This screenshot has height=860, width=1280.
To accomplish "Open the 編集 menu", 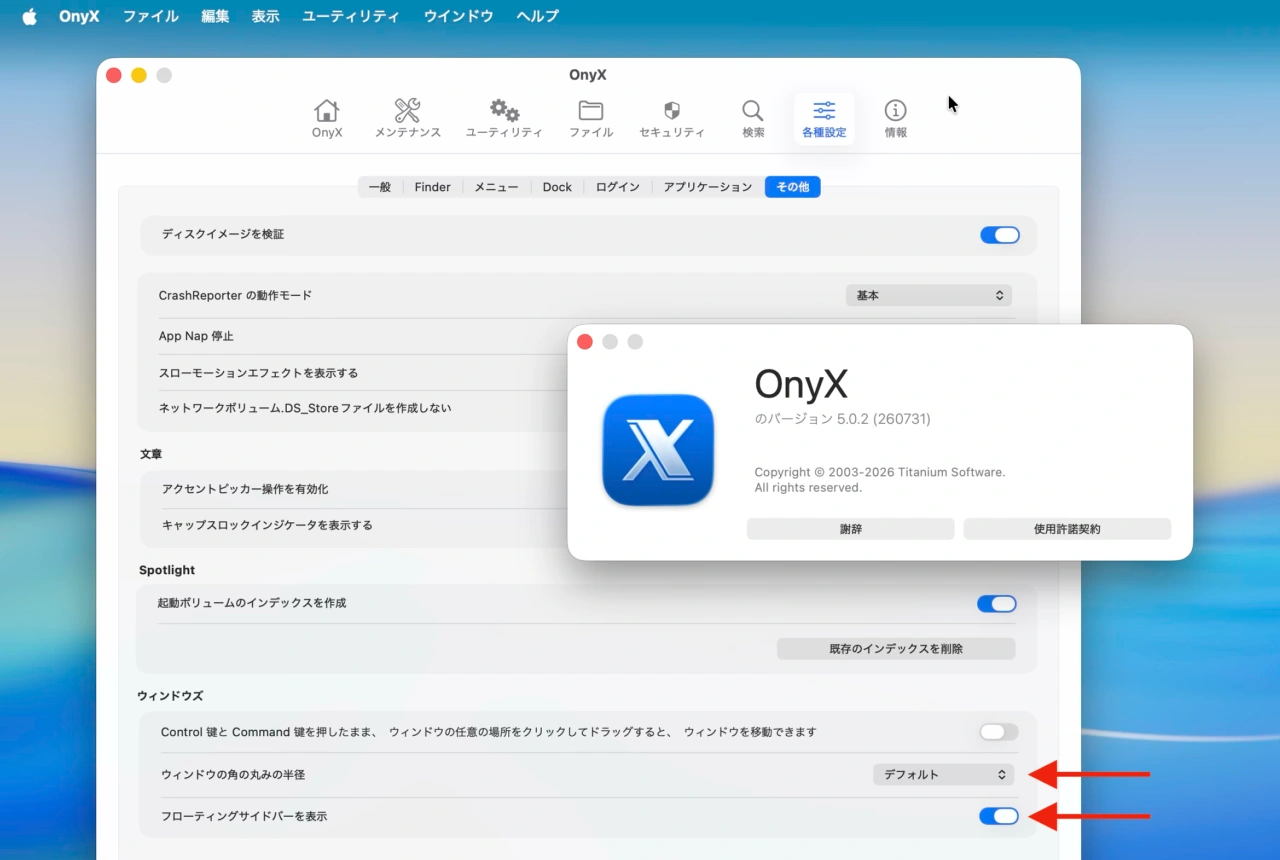I will (x=215, y=16).
